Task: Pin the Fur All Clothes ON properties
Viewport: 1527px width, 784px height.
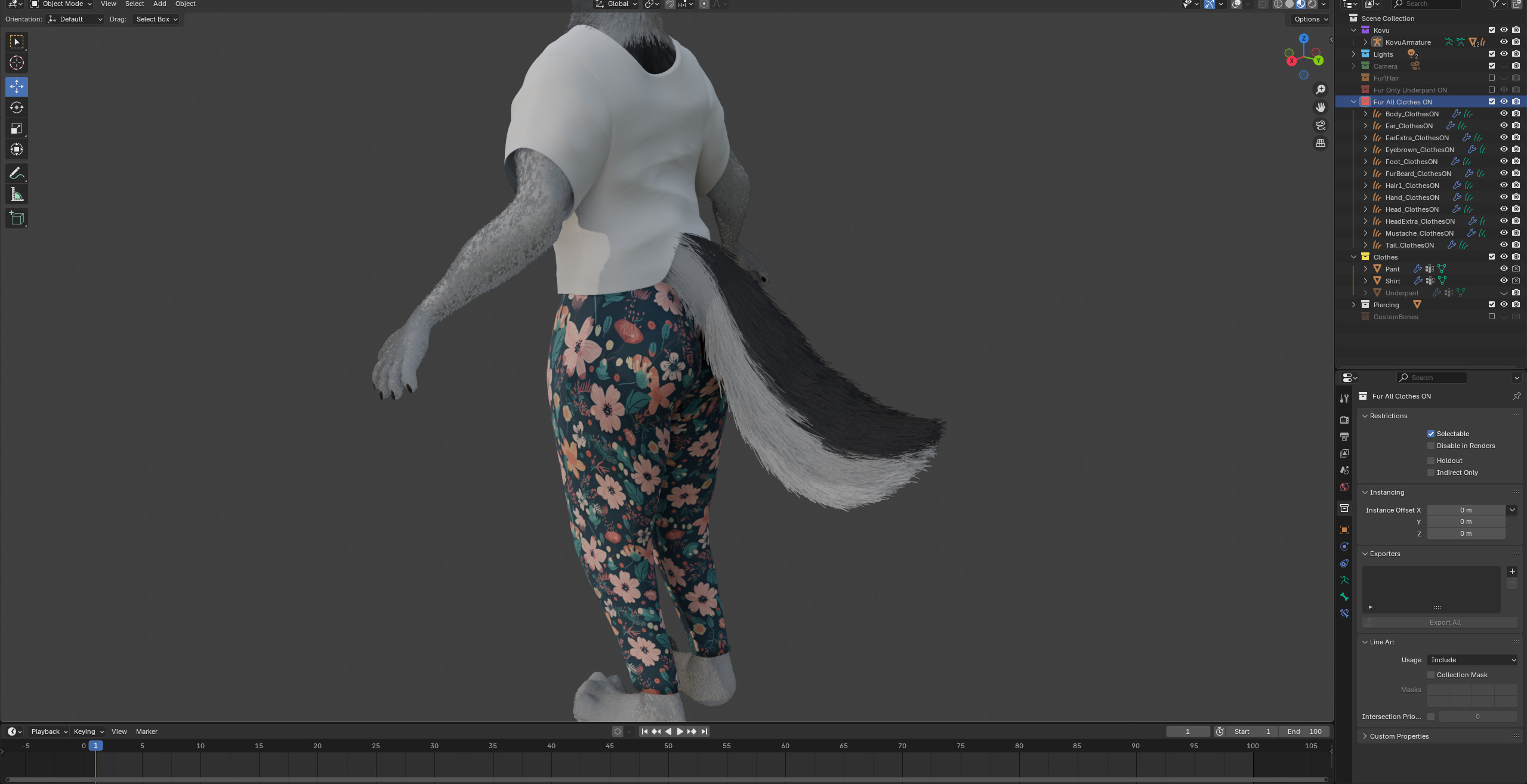Action: pos(1516,396)
